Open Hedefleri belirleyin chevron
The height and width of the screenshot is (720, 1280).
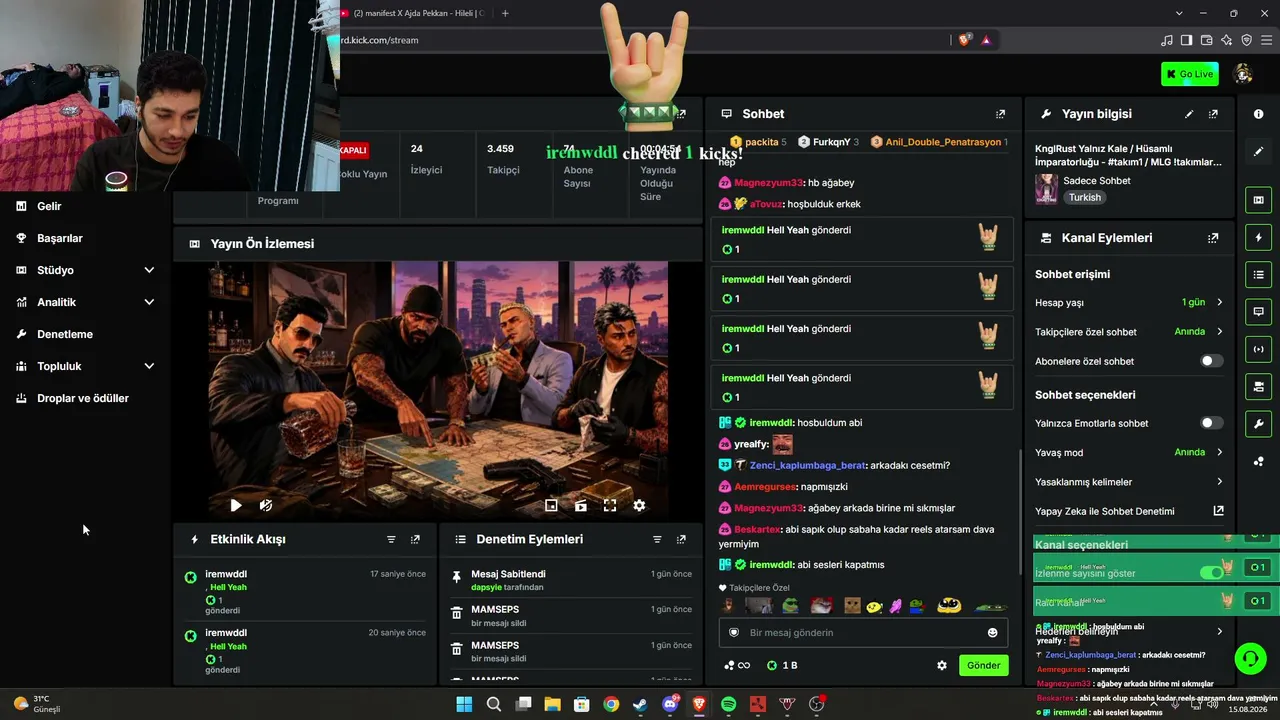pos(1219,631)
